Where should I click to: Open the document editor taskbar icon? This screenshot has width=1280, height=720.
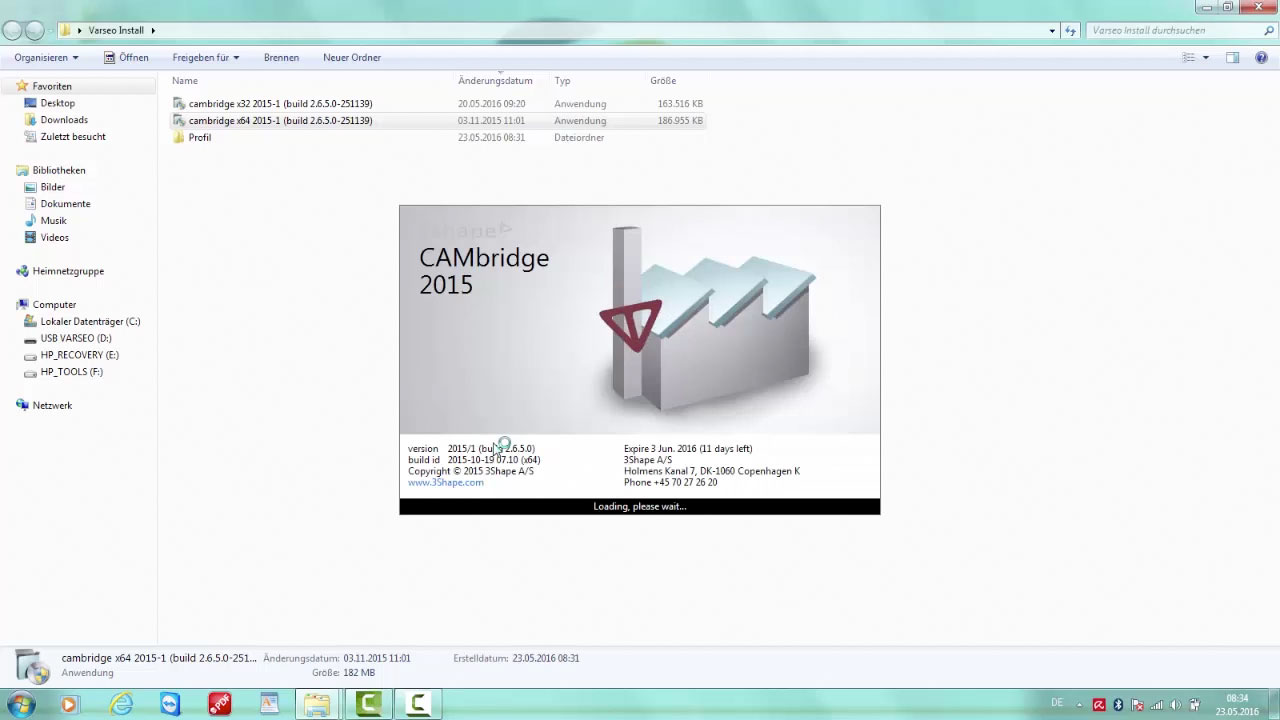pos(269,705)
